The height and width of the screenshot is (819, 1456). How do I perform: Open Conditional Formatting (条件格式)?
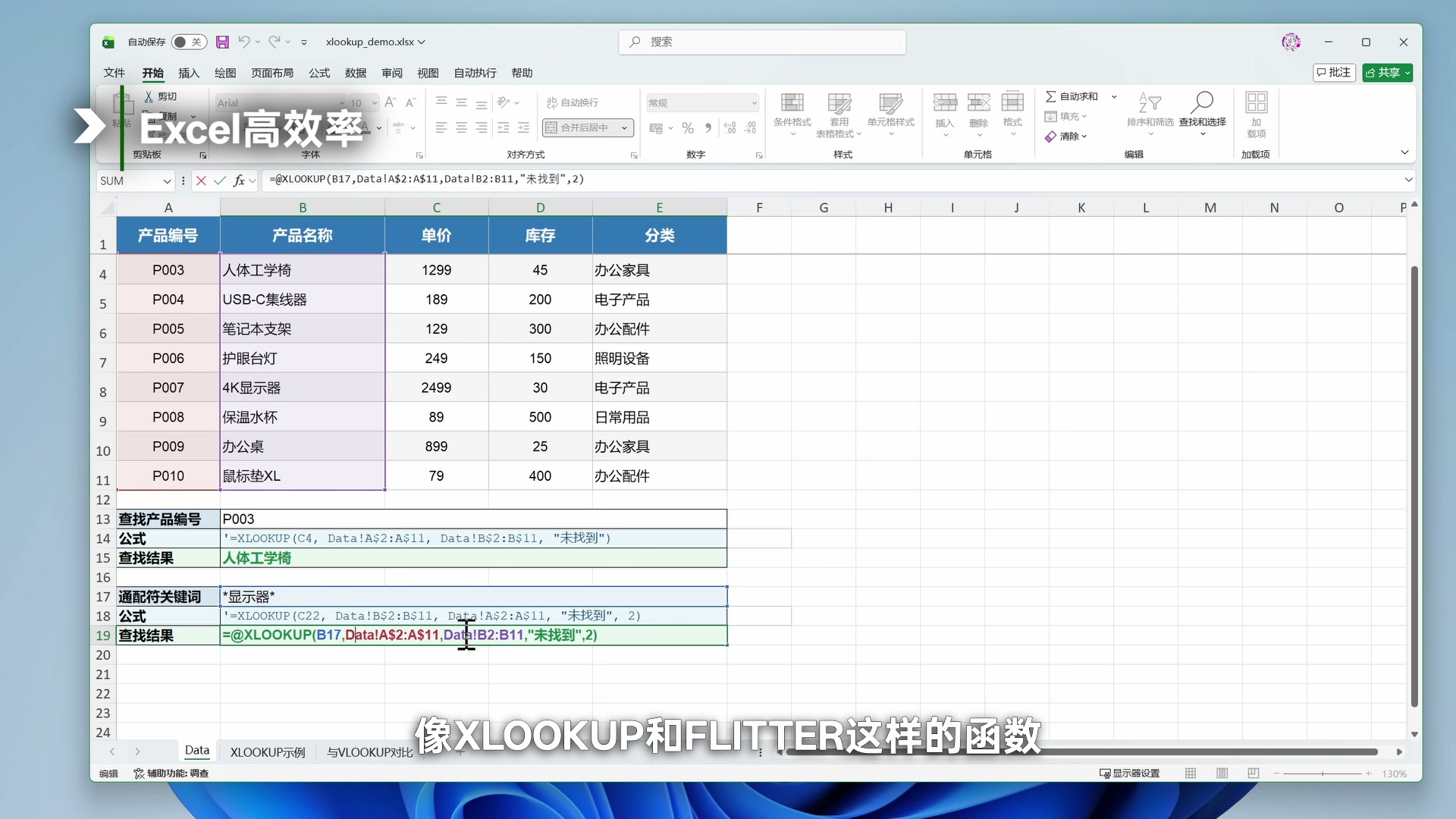click(x=792, y=114)
